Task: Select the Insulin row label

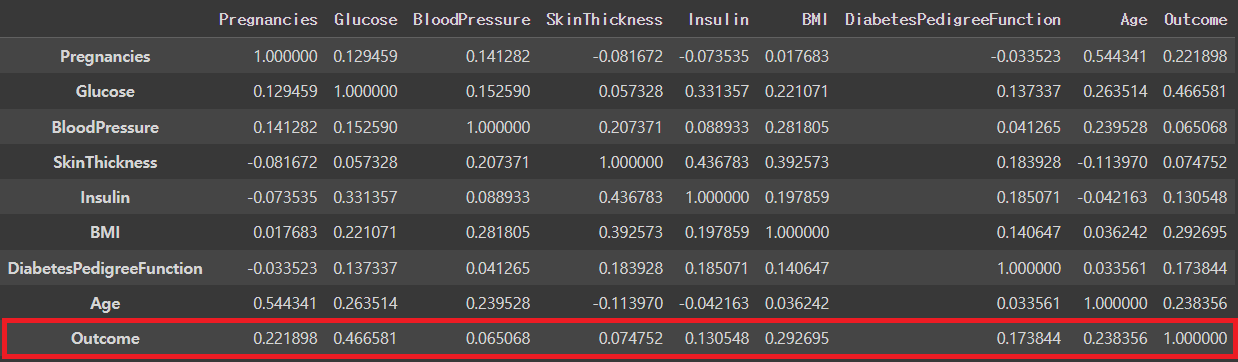Action: click(105, 198)
